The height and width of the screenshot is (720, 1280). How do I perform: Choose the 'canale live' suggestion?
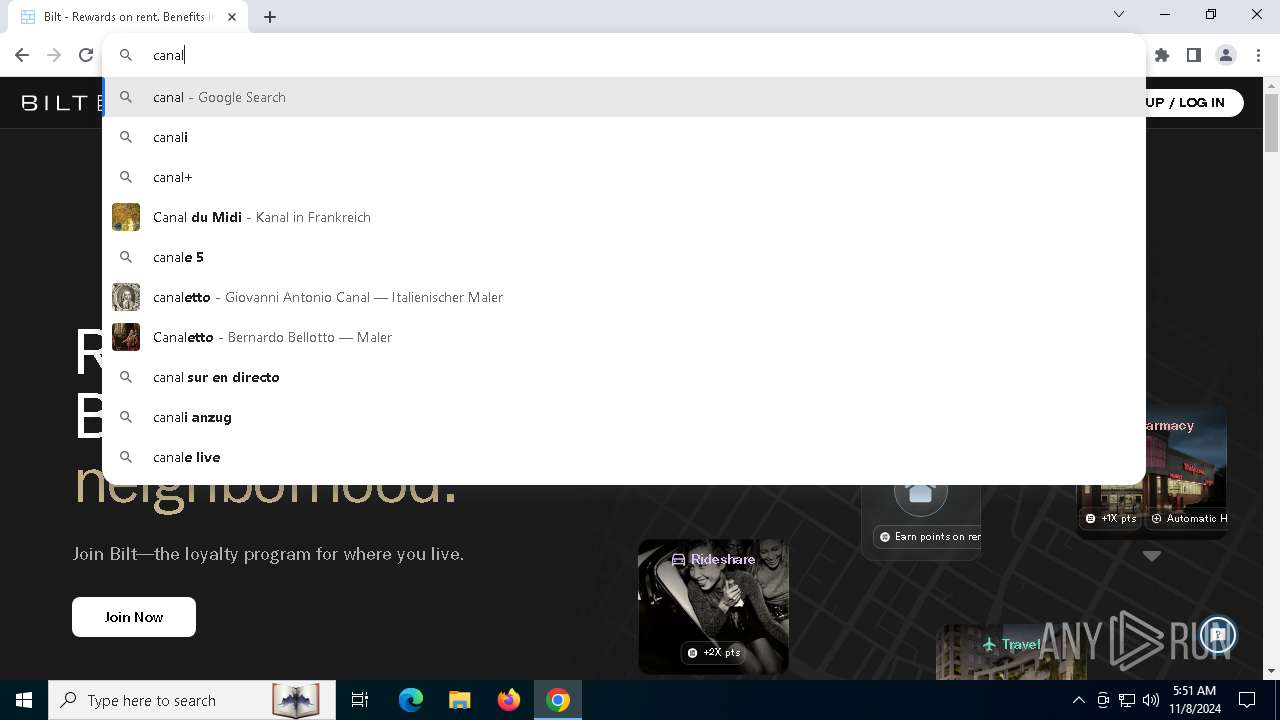(x=625, y=457)
